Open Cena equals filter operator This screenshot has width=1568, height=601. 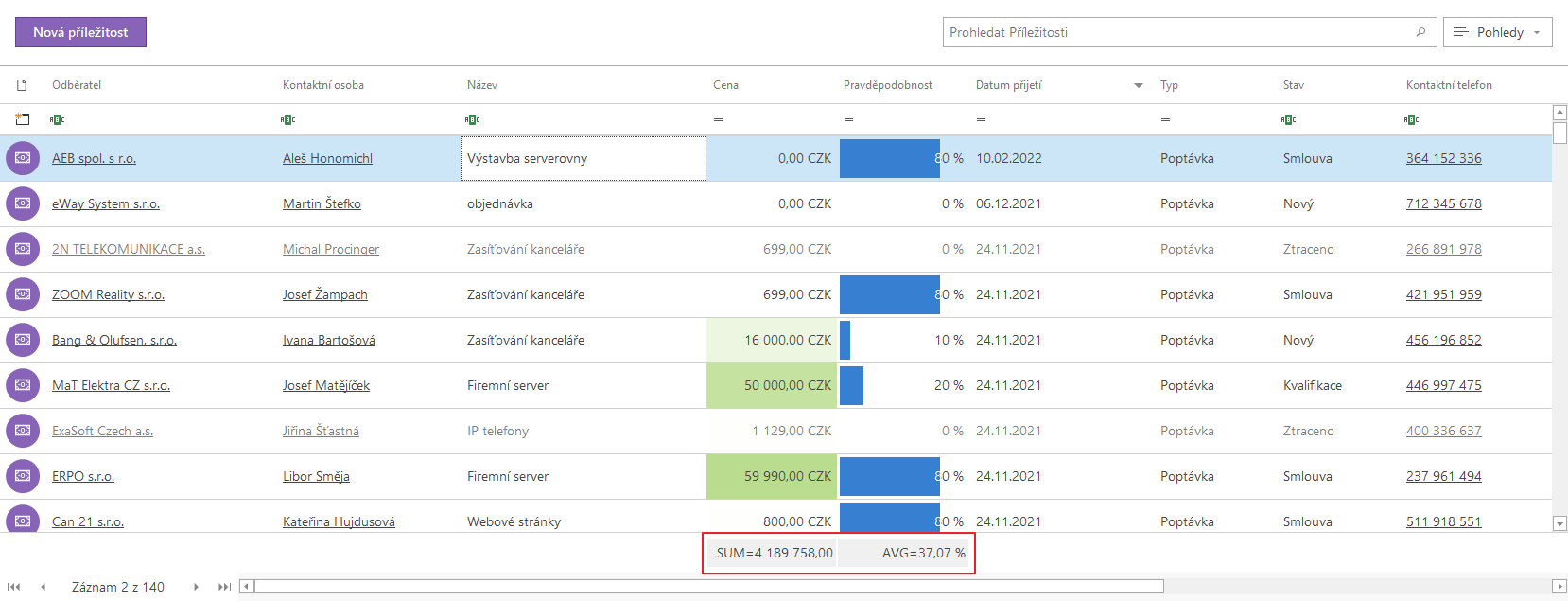pos(718,119)
